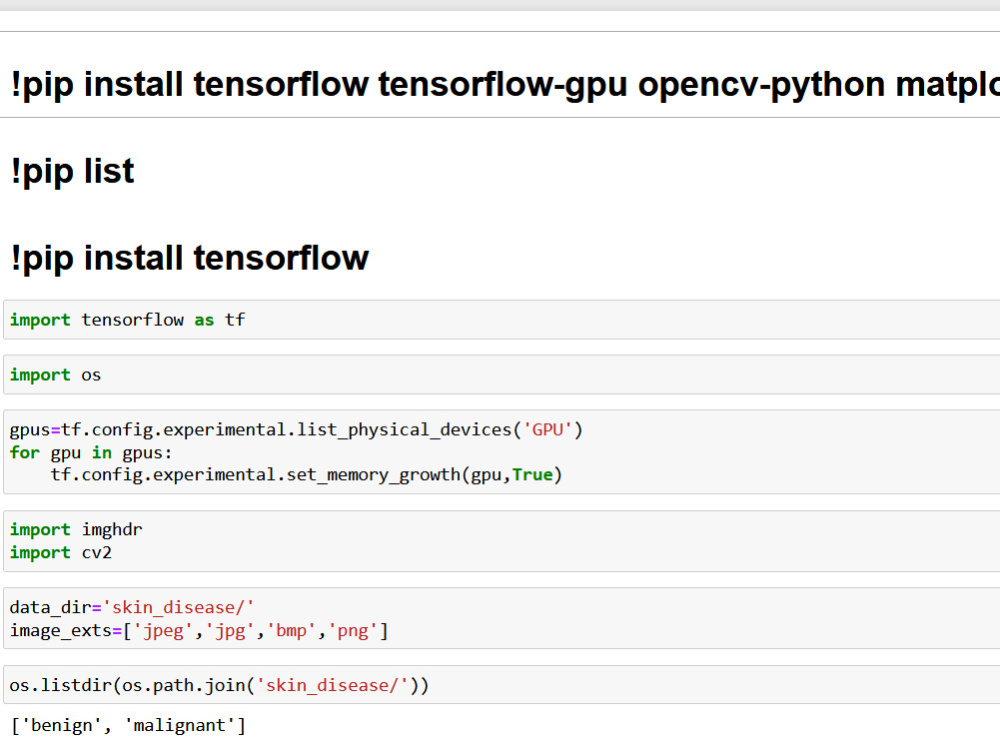The image size is (1000, 749).
Task: Select the ['benign', 'malignant'] output text
Action: [129, 725]
